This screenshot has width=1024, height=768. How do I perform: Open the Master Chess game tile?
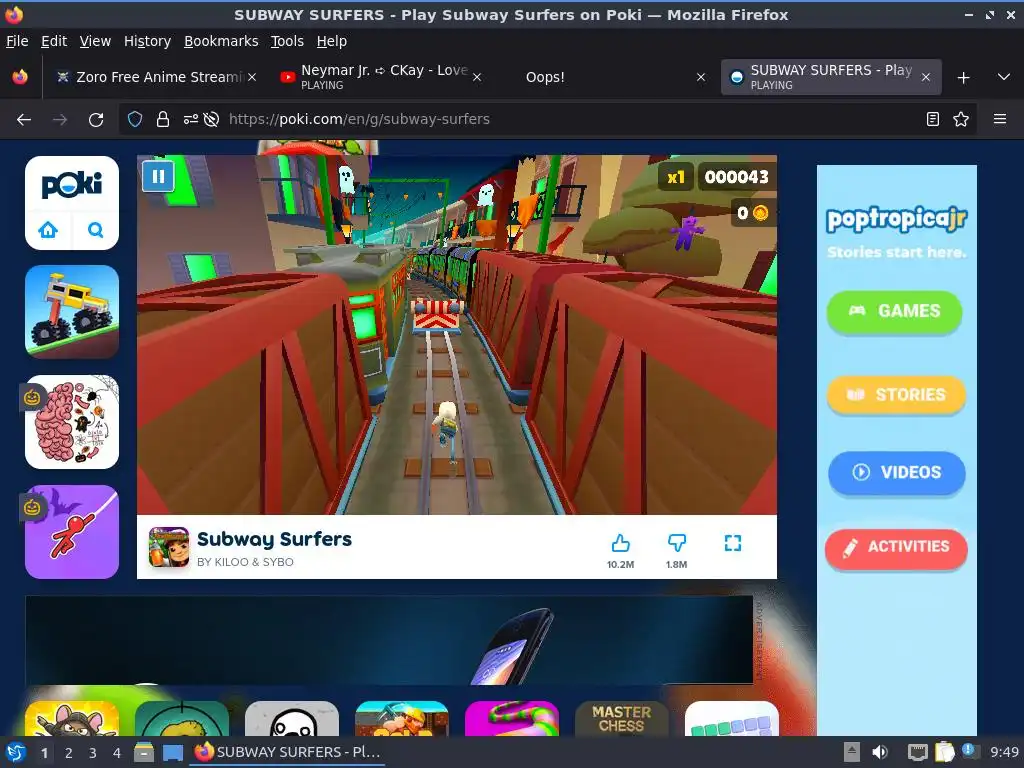pos(622,718)
